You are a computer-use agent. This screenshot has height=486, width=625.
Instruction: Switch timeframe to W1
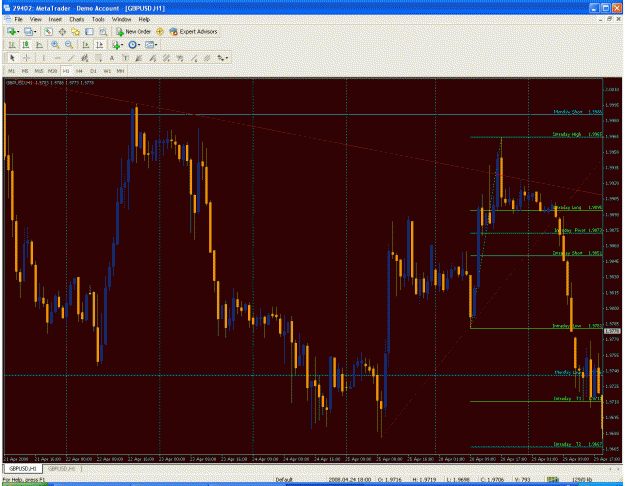107,71
